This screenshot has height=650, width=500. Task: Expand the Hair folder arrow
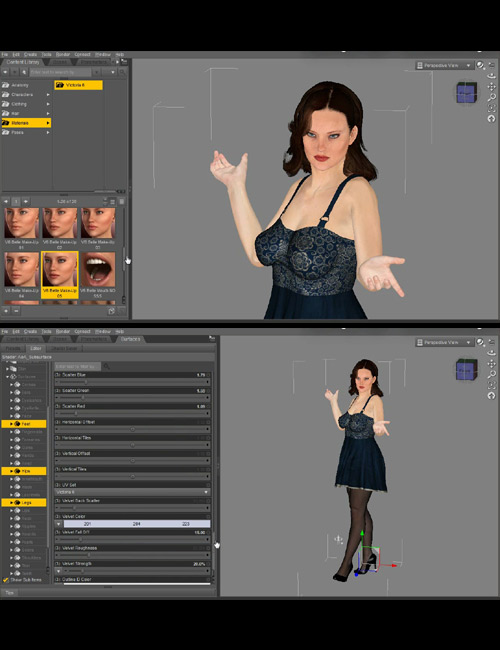pos(48,114)
